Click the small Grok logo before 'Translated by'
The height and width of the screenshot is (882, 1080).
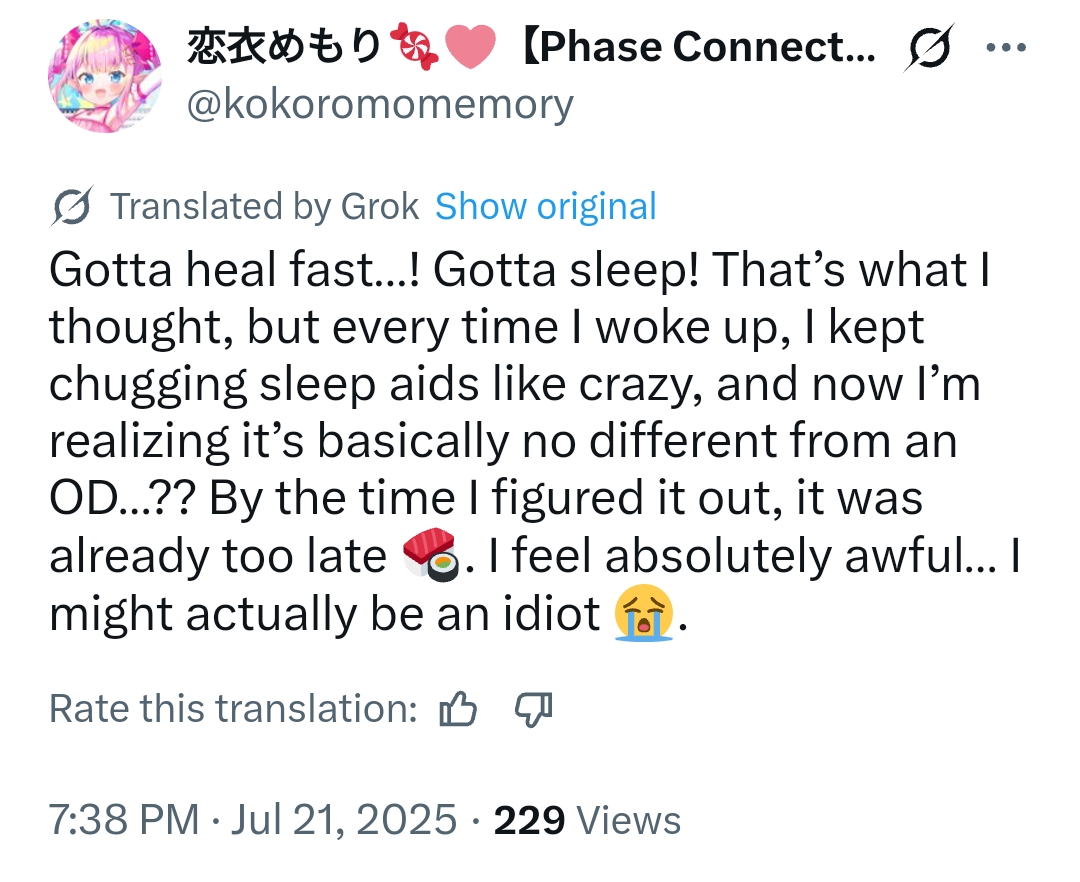point(73,206)
